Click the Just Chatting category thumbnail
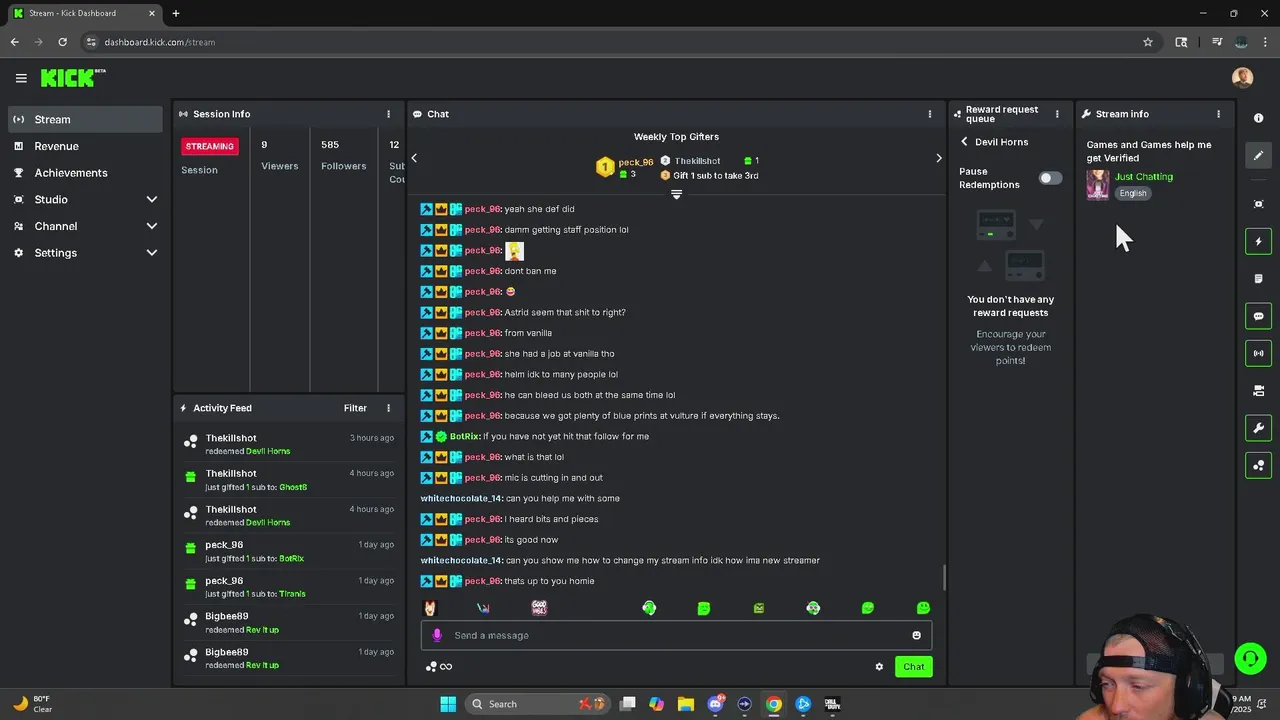This screenshot has height=720, width=1280. pyautogui.click(x=1098, y=185)
